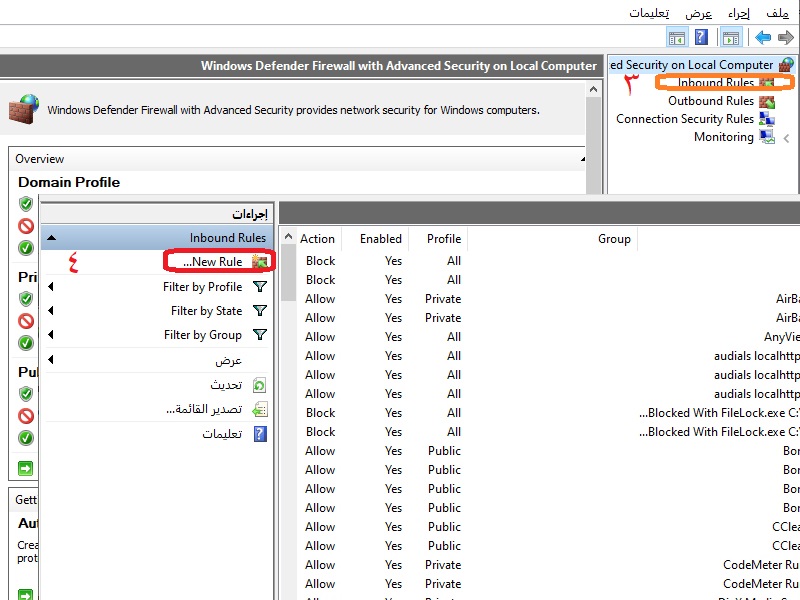Click the gray forward arrow in the toolbar
This screenshot has width=800, height=600.
(x=786, y=37)
